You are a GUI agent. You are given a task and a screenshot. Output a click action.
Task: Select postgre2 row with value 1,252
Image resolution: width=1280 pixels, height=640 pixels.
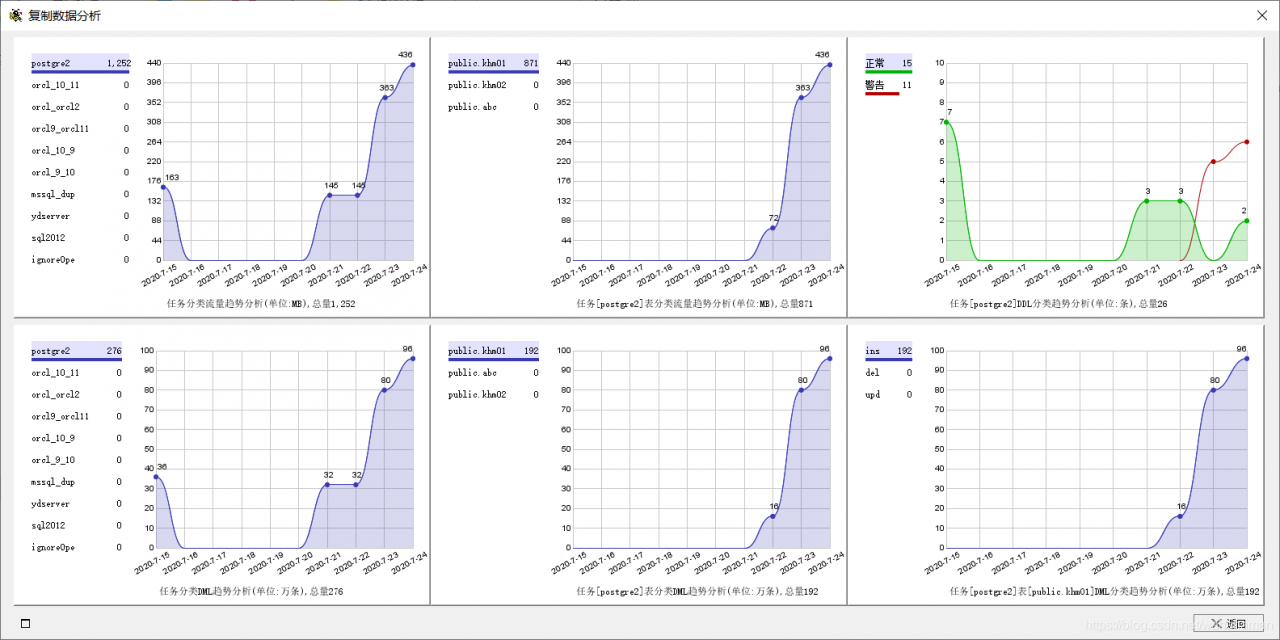pos(81,63)
